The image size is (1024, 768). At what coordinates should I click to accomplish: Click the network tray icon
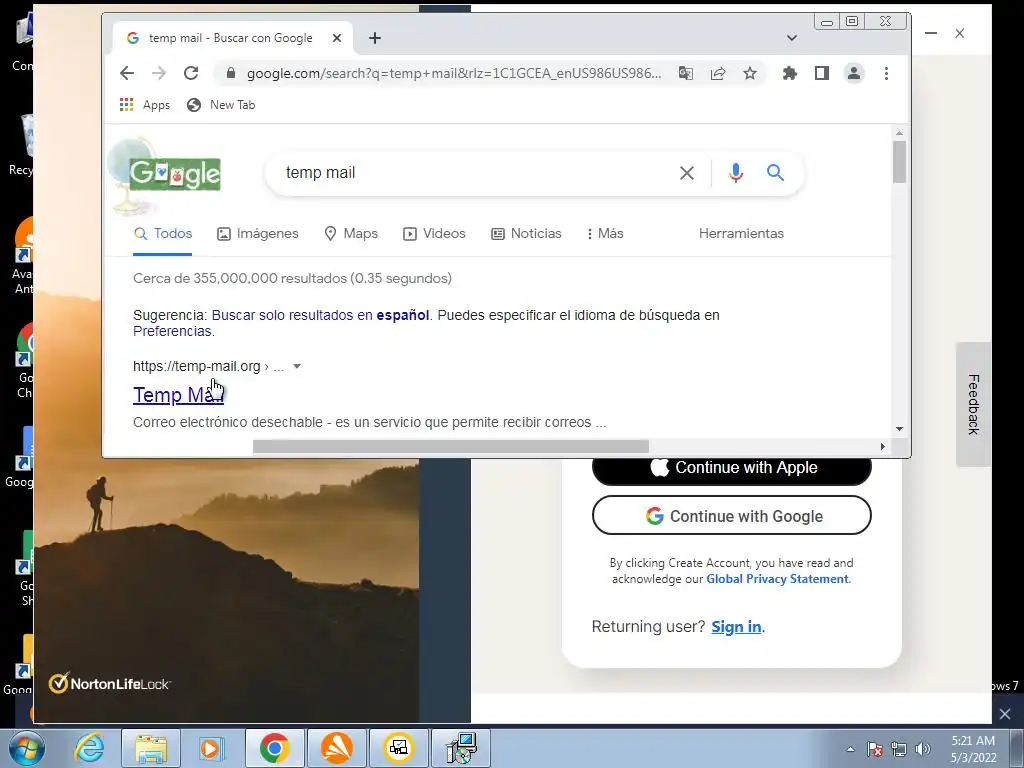(899, 749)
